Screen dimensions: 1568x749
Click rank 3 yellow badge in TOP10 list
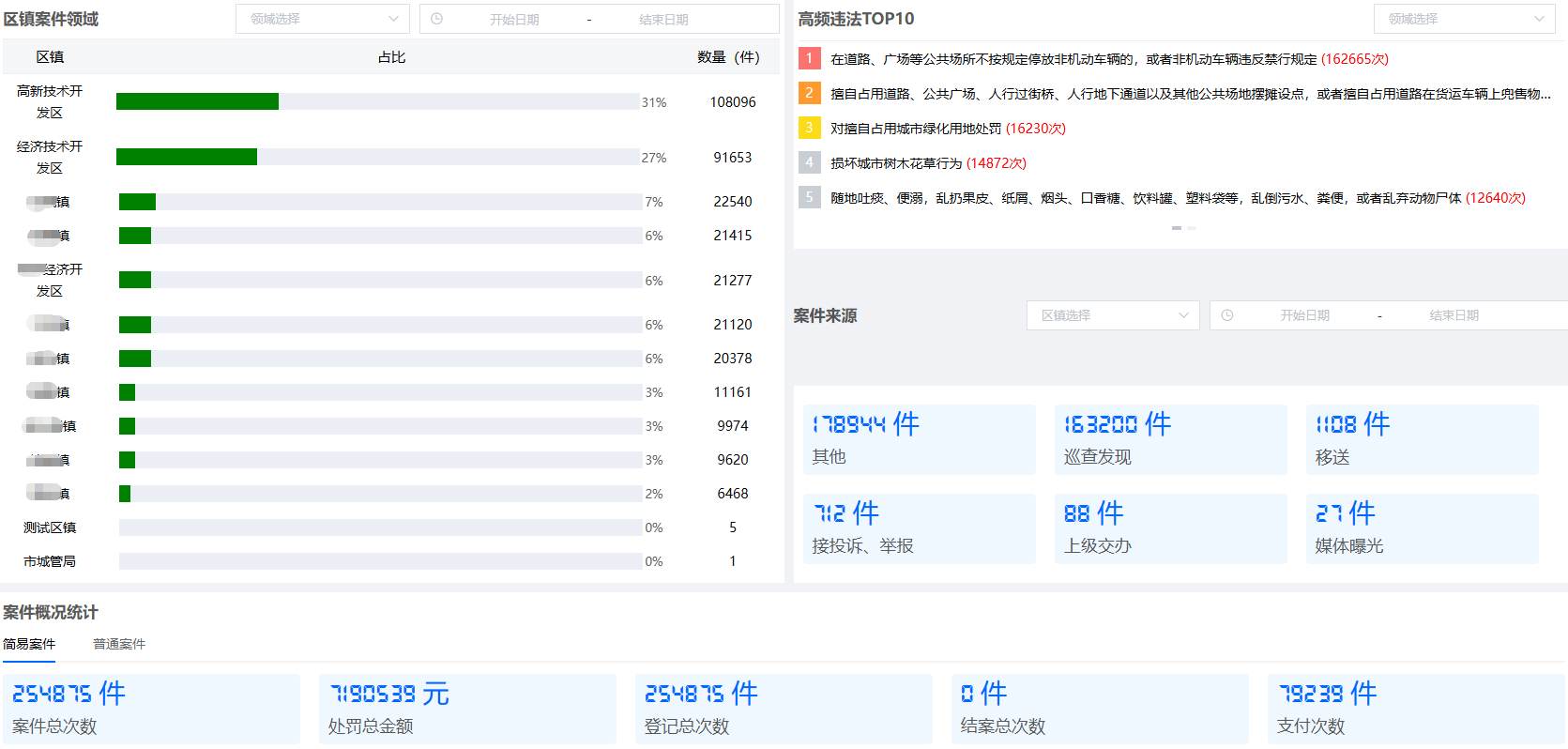pos(809,128)
